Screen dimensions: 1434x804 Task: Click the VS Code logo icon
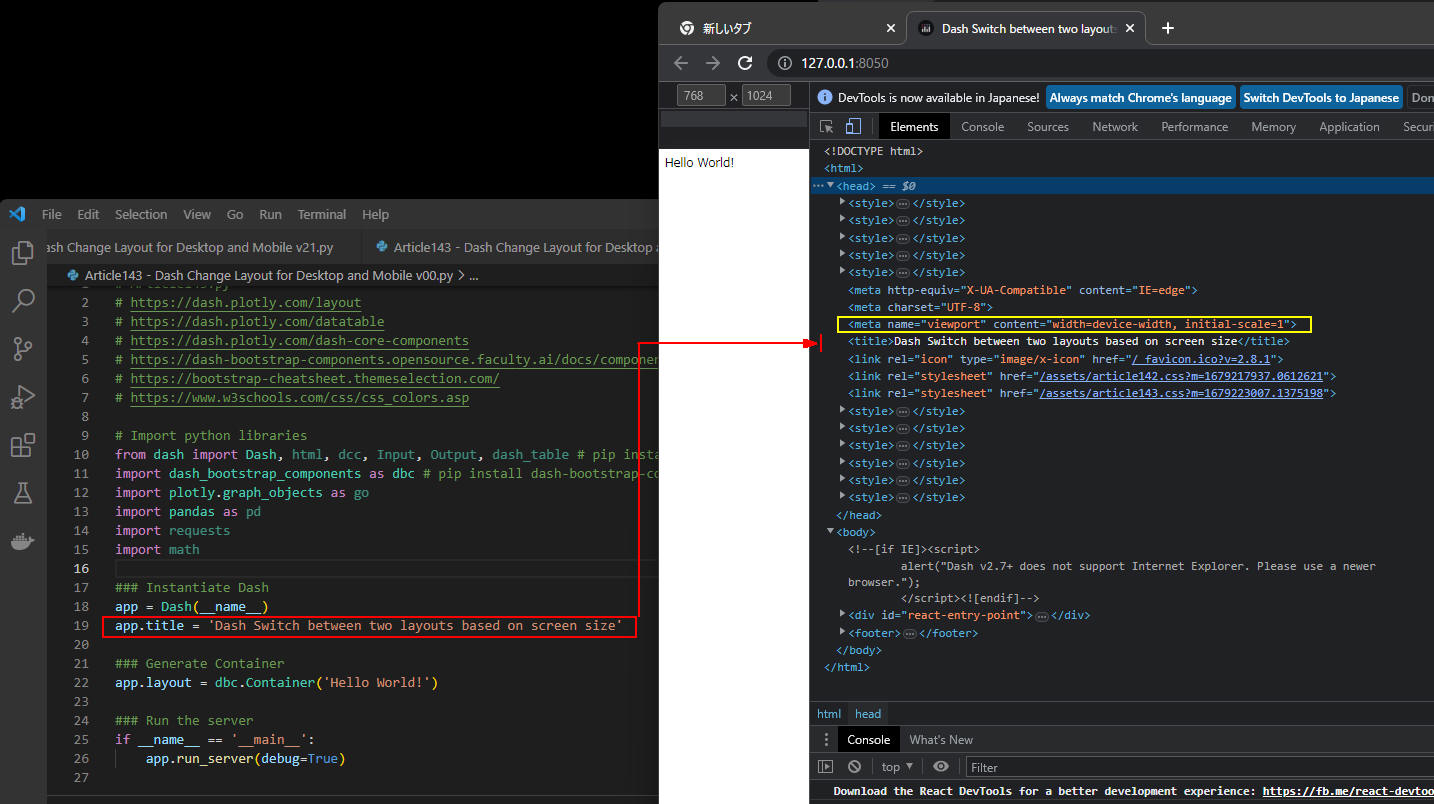pos(17,214)
